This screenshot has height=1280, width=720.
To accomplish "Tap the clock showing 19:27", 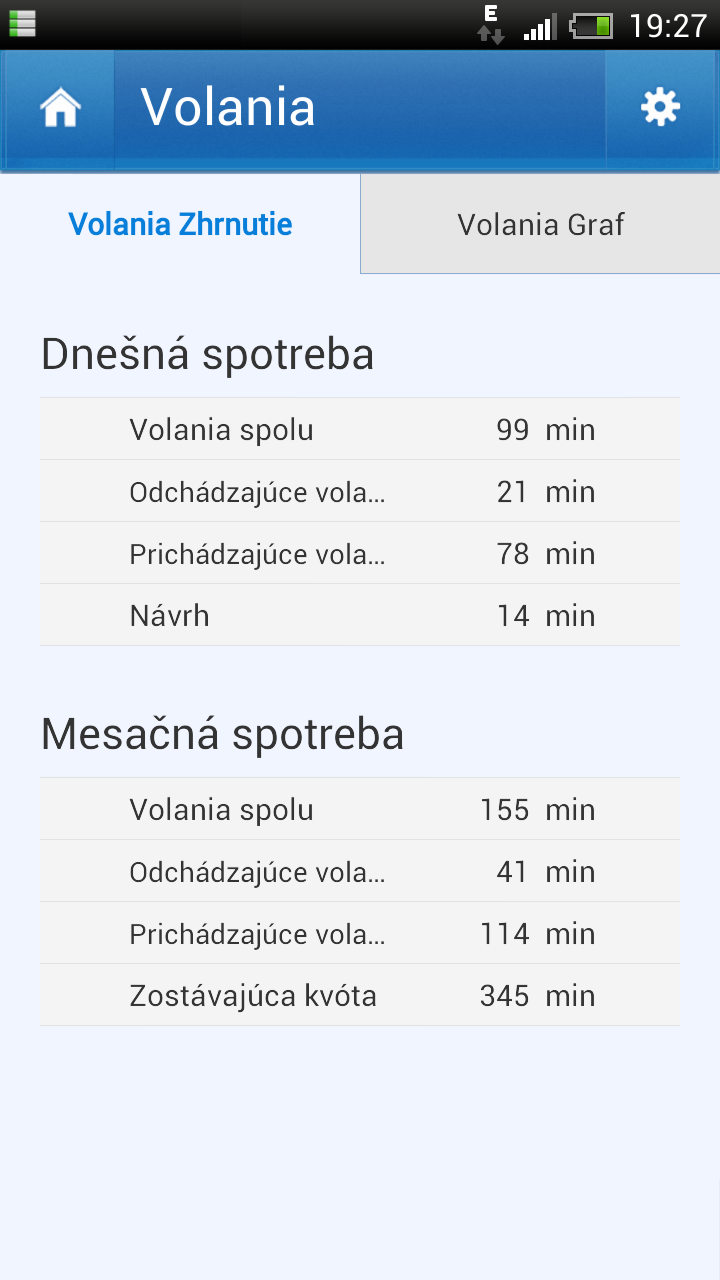I will (667, 26).
